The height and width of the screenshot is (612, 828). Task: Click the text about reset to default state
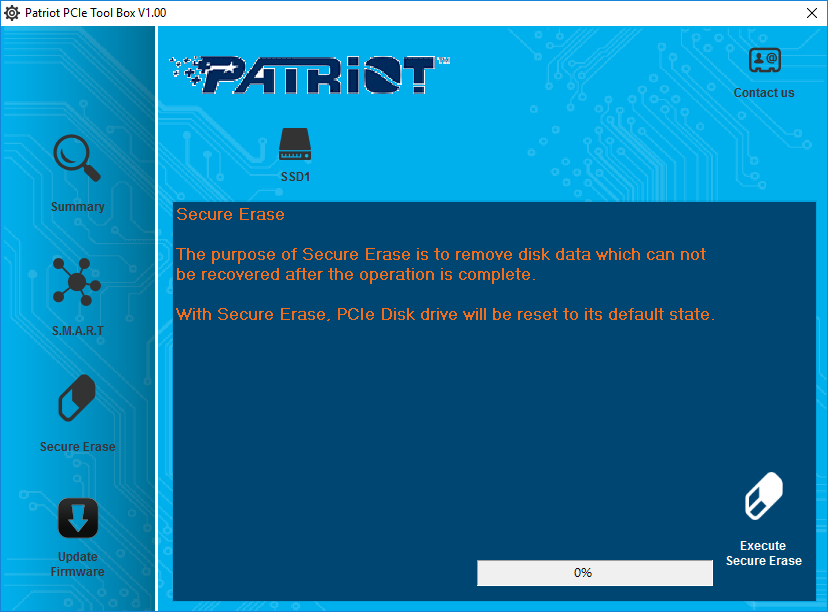click(445, 314)
